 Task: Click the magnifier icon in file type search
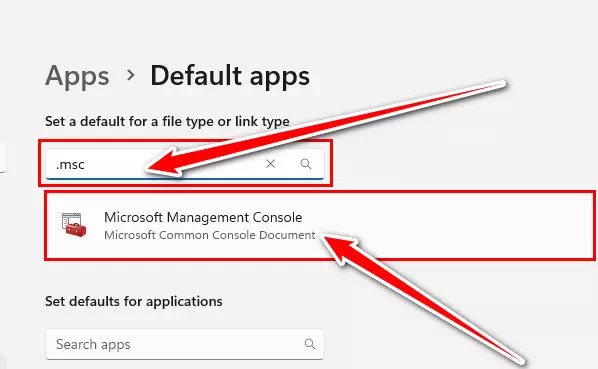[305, 164]
